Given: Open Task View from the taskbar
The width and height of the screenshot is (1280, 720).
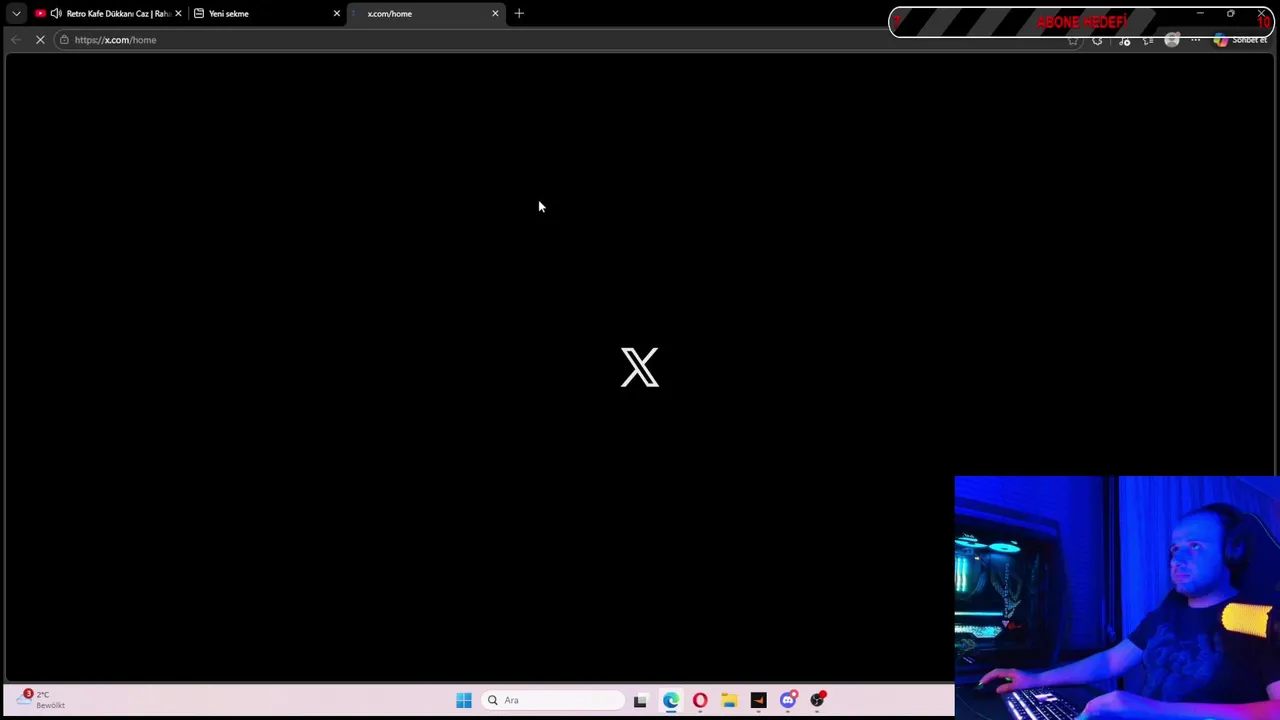Looking at the screenshot, I should (640, 700).
